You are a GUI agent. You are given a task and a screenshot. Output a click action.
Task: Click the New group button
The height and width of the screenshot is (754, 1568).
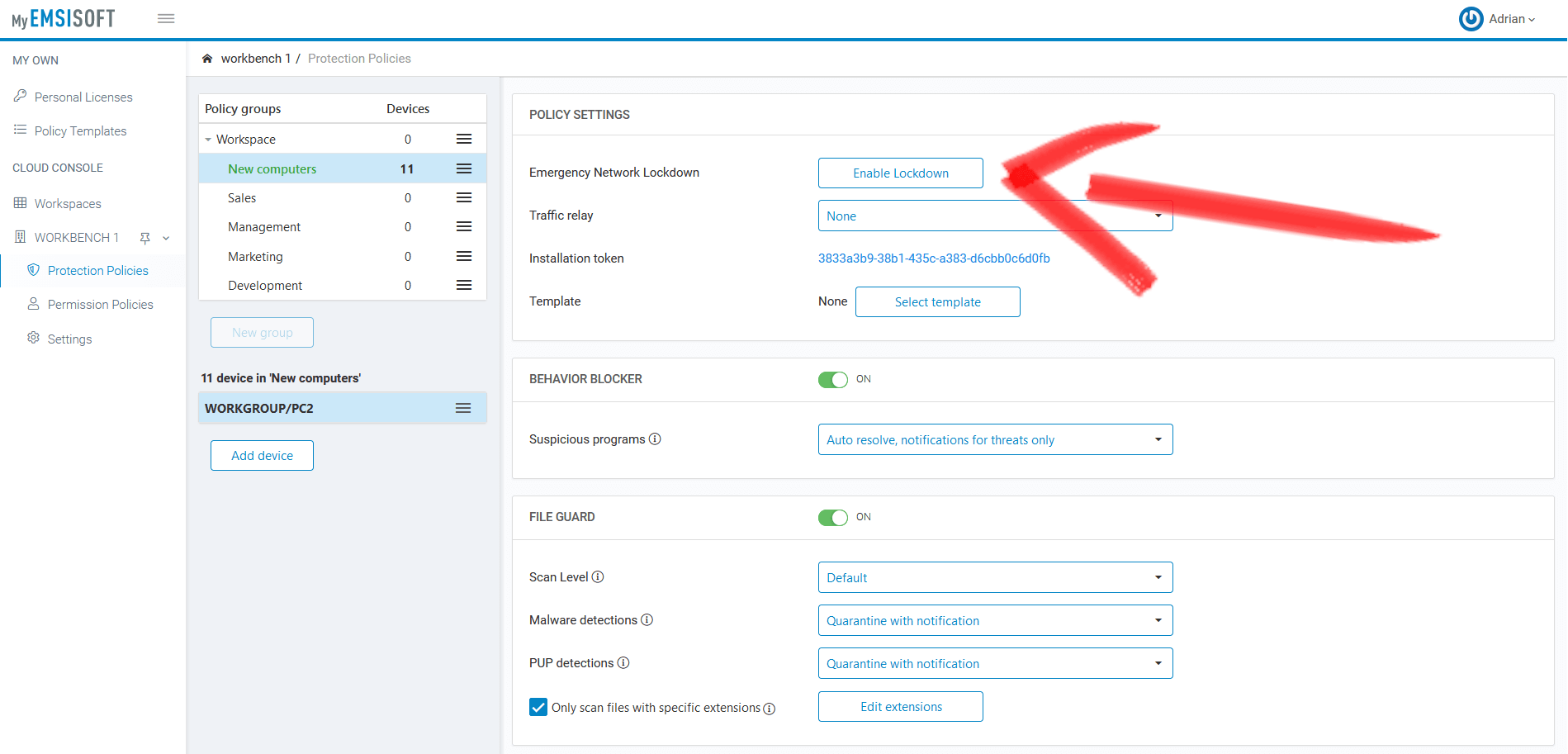pyautogui.click(x=262, y=333)
